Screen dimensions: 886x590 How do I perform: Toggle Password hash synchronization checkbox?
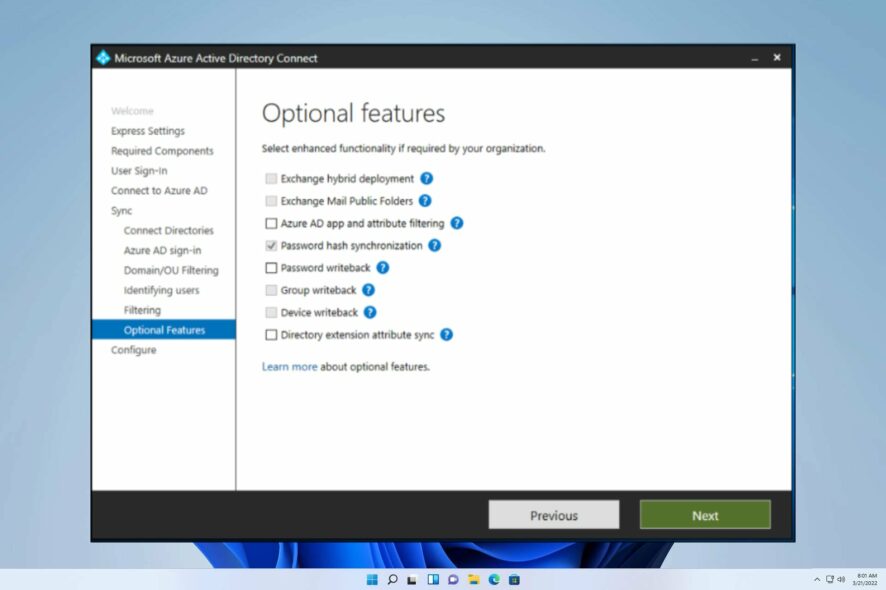pyautogui.click(x=271, y=245)
